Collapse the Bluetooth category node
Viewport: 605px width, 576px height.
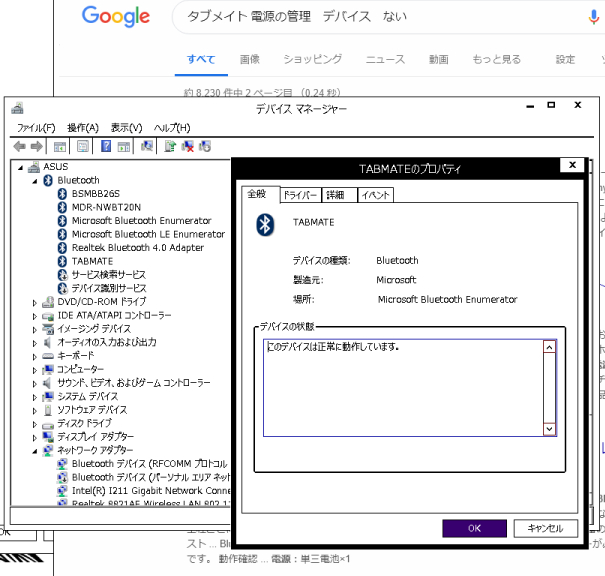click(35, 180)
